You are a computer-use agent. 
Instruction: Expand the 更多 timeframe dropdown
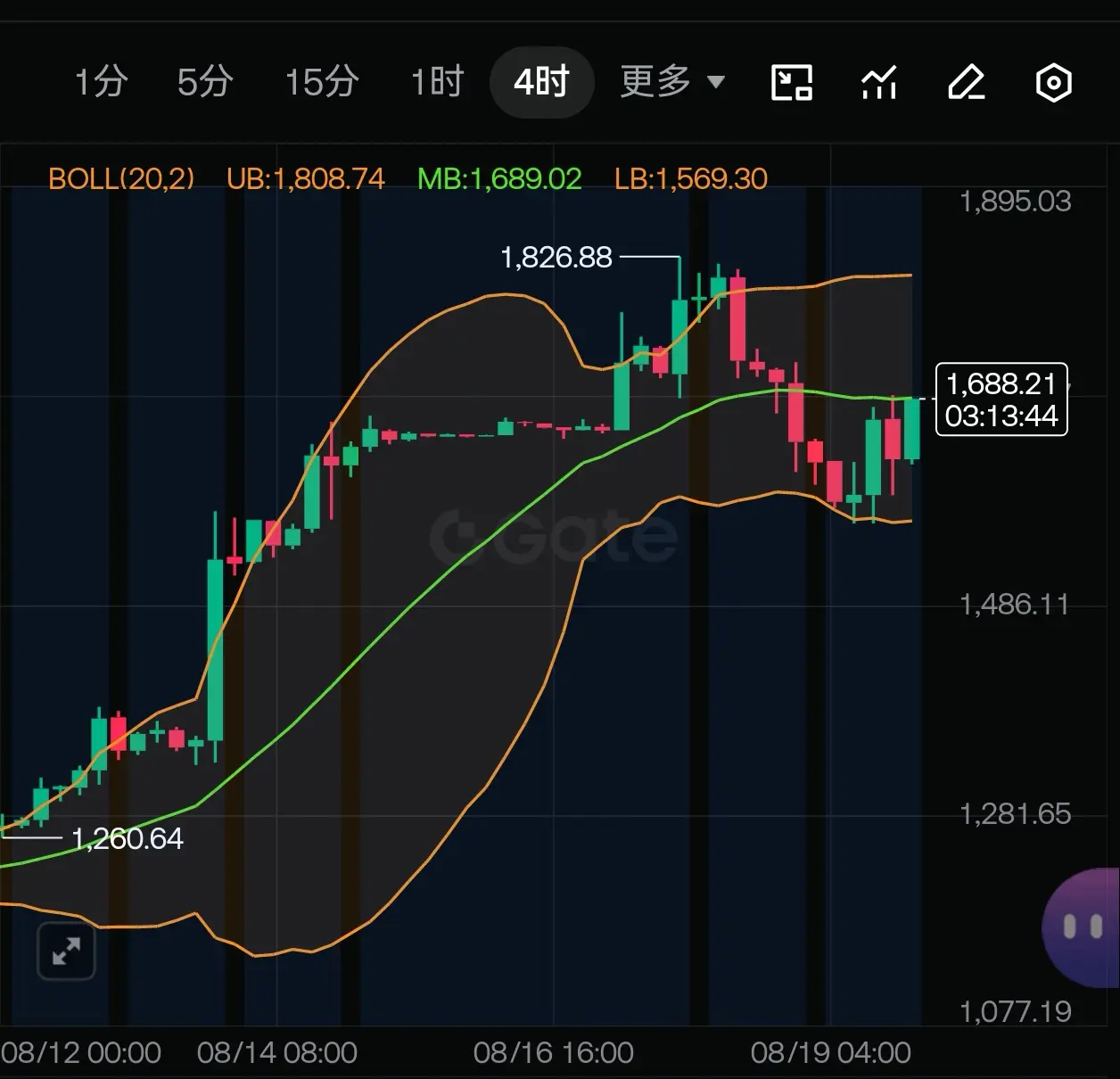tap(672, 82)
